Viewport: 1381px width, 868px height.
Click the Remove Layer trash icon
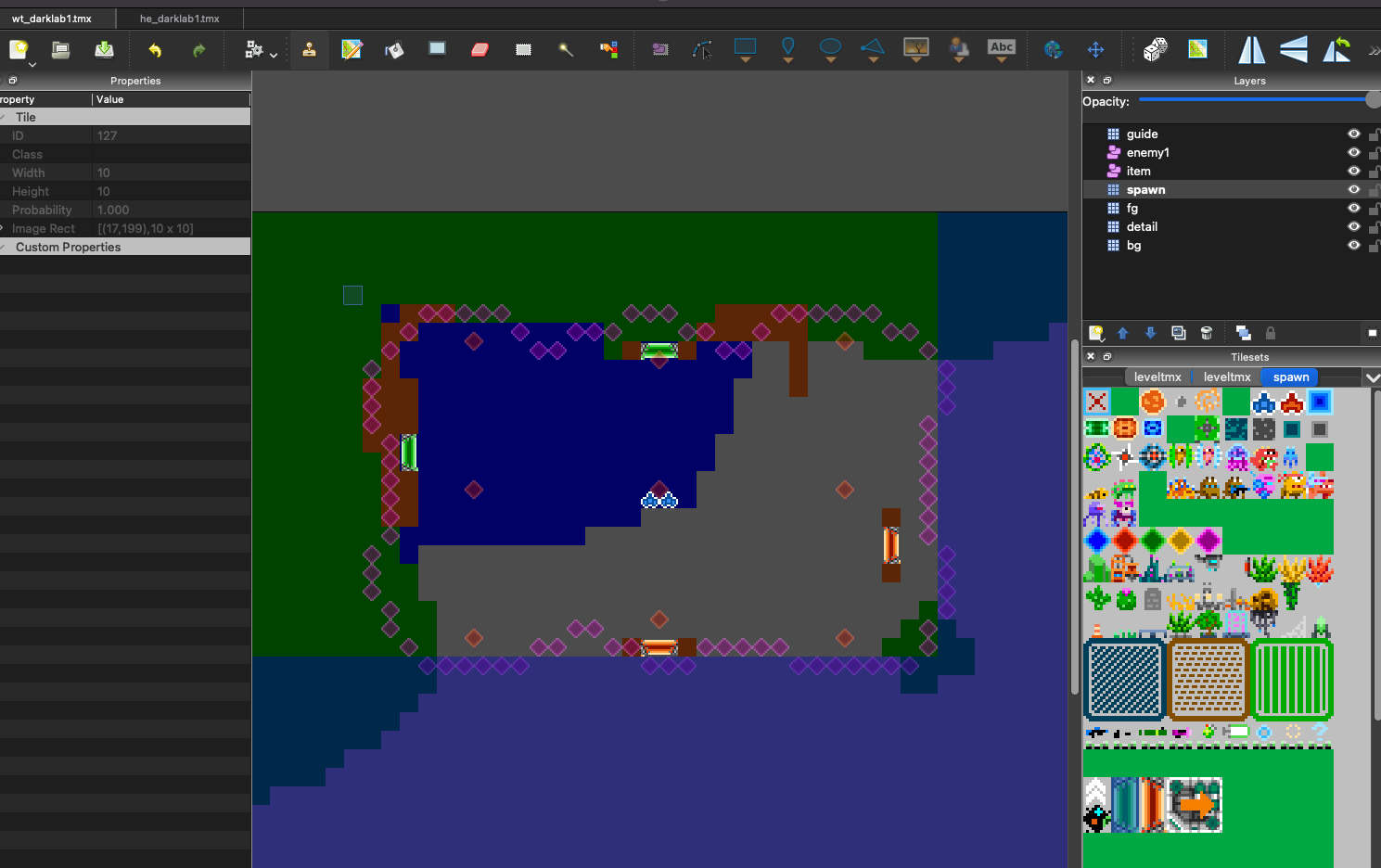(x=1207, y=333)
